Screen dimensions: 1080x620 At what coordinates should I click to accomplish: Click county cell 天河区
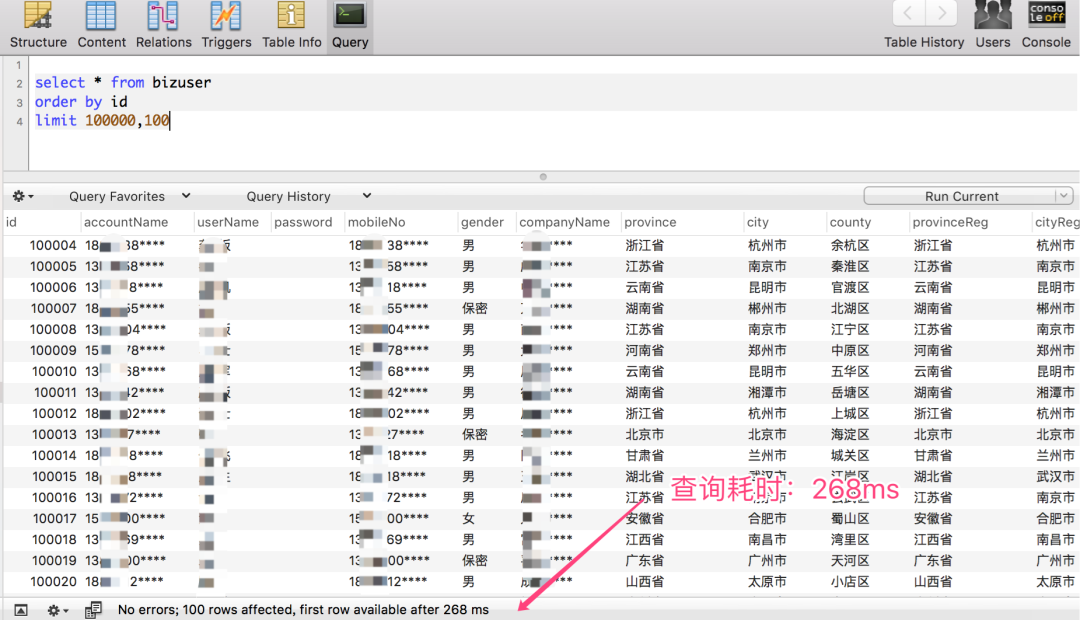(850, 561)
